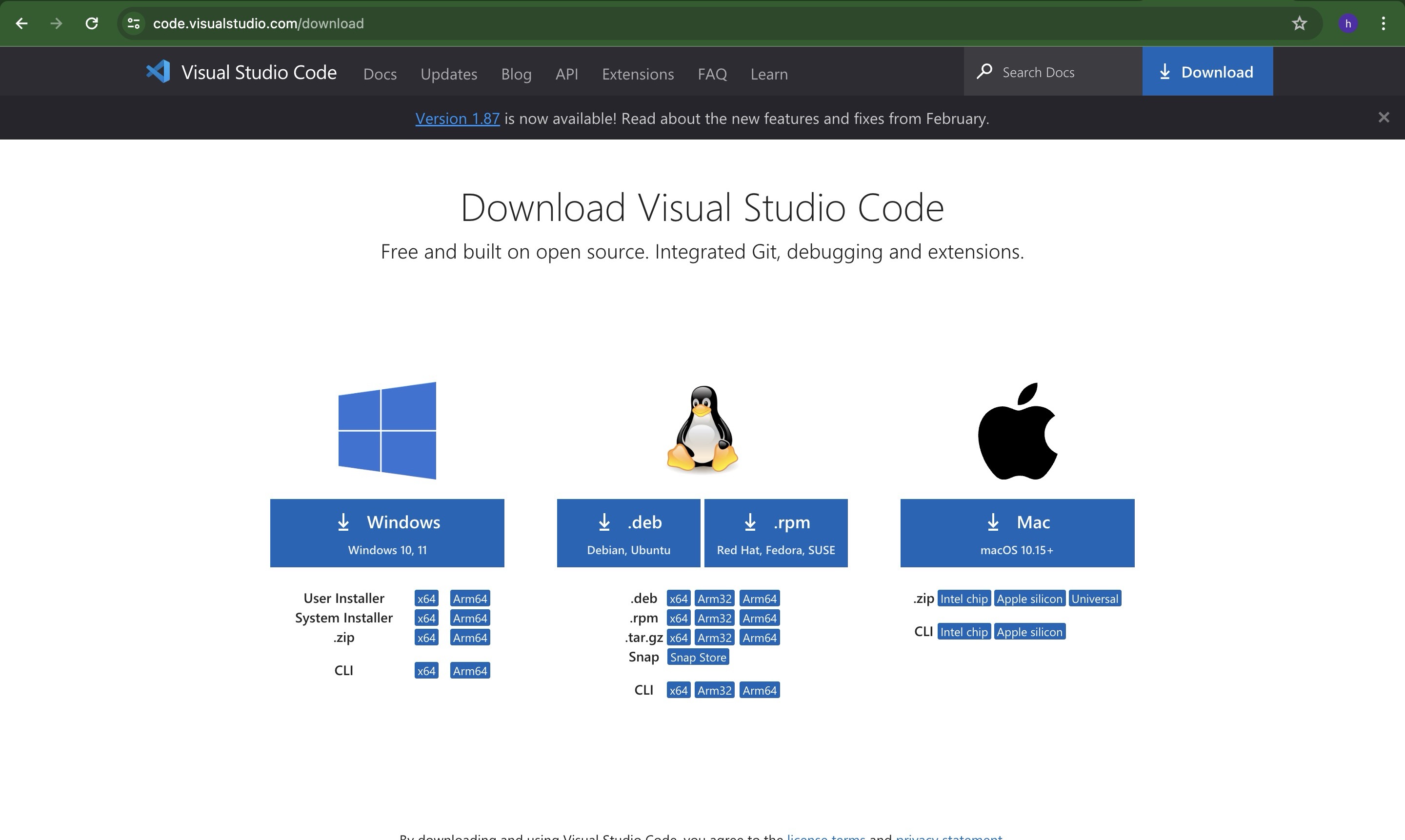Download the Mac macOS 10.15+ build

coord(1017,533)
